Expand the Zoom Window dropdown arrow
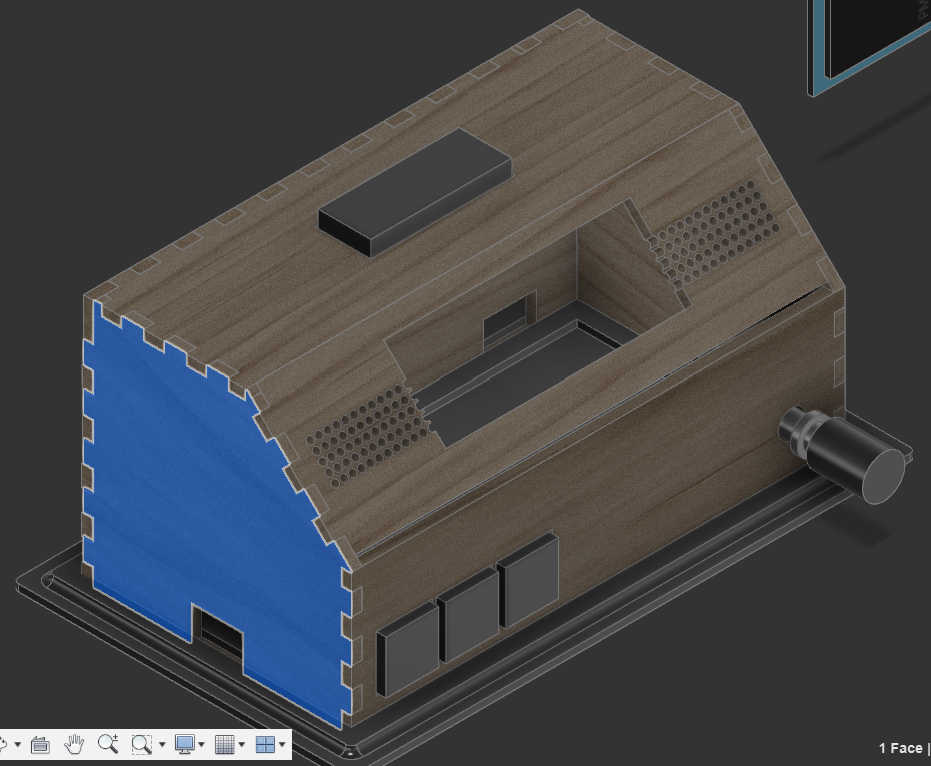The width and height of the screenshot is (931, 766). [161, 745]
